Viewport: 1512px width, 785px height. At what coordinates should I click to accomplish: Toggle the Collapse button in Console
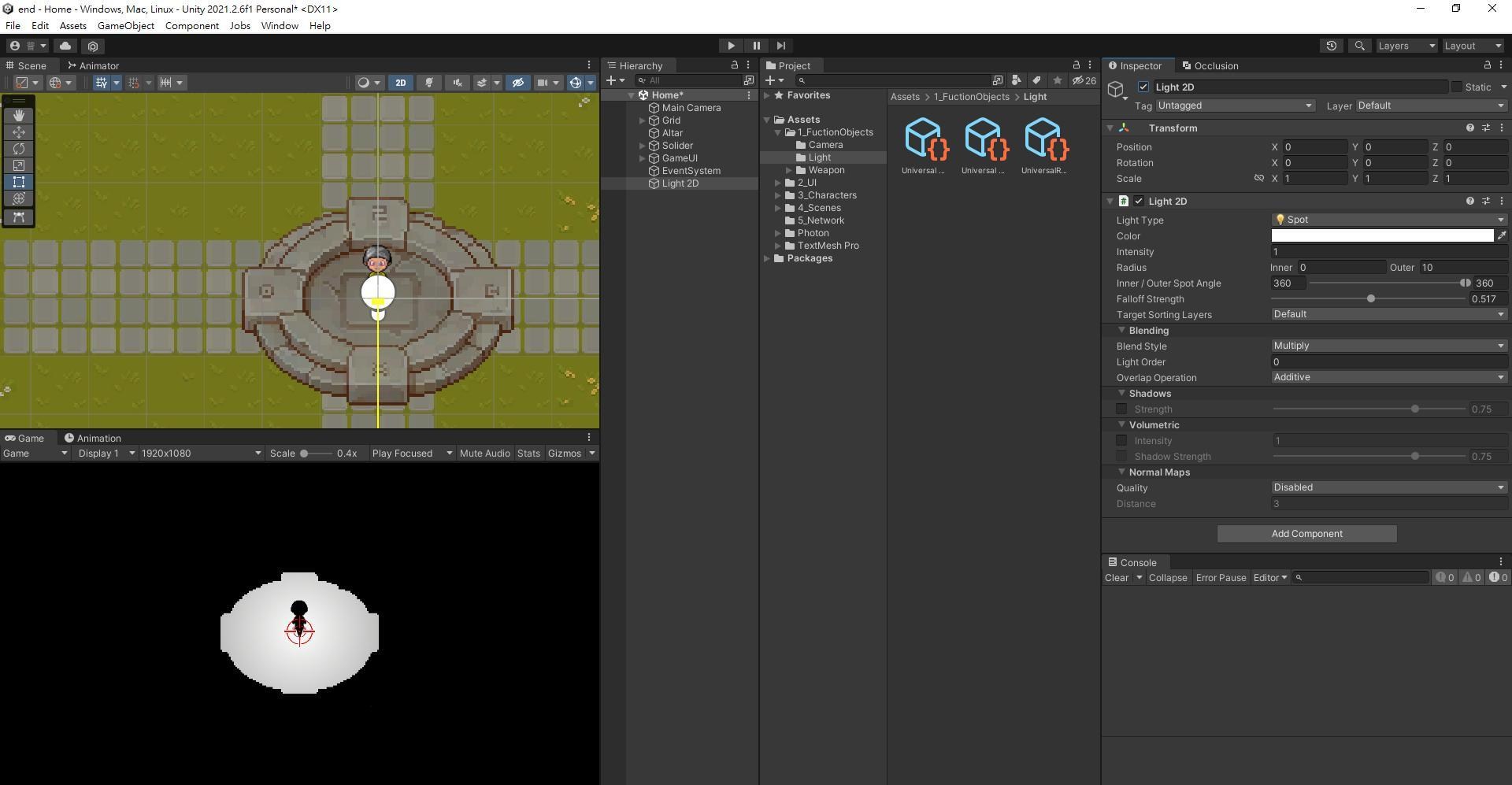[x=1168, y=577]
